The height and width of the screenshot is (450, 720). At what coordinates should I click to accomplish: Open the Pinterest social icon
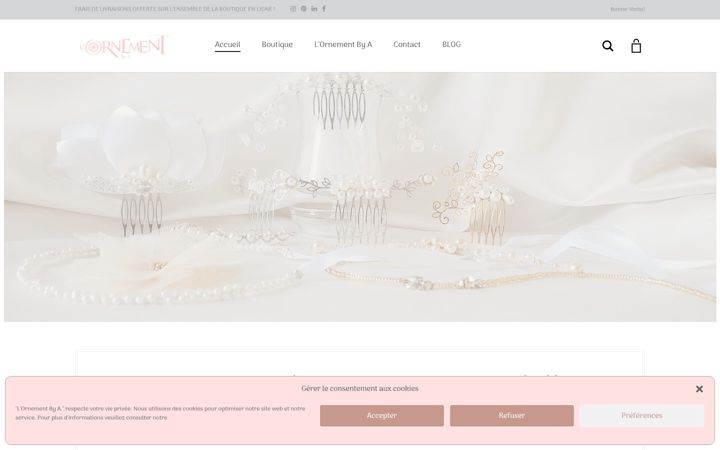[304, 9]
